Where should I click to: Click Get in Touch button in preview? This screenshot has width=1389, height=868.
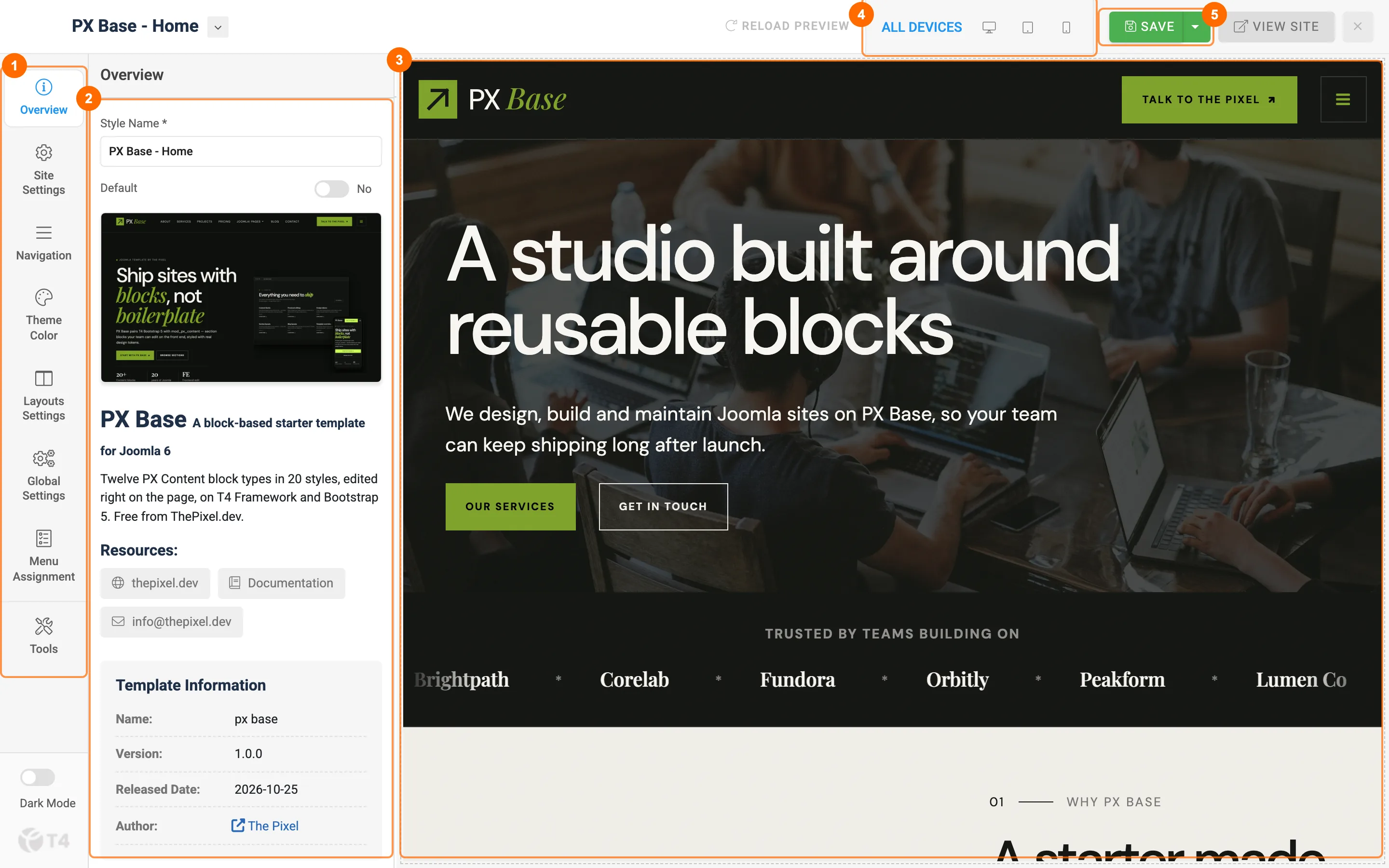coord(663,506)
